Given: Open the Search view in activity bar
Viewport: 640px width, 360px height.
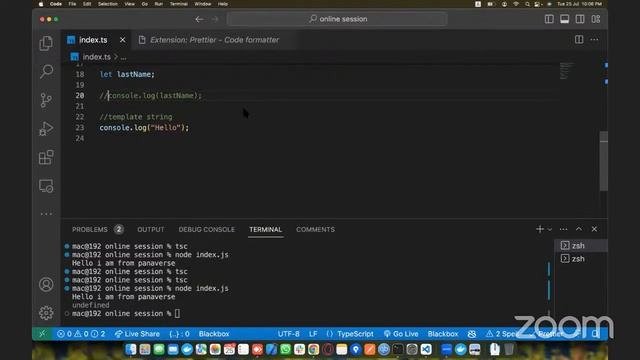Looking at the screenshot, I should (x=46, y=71).
